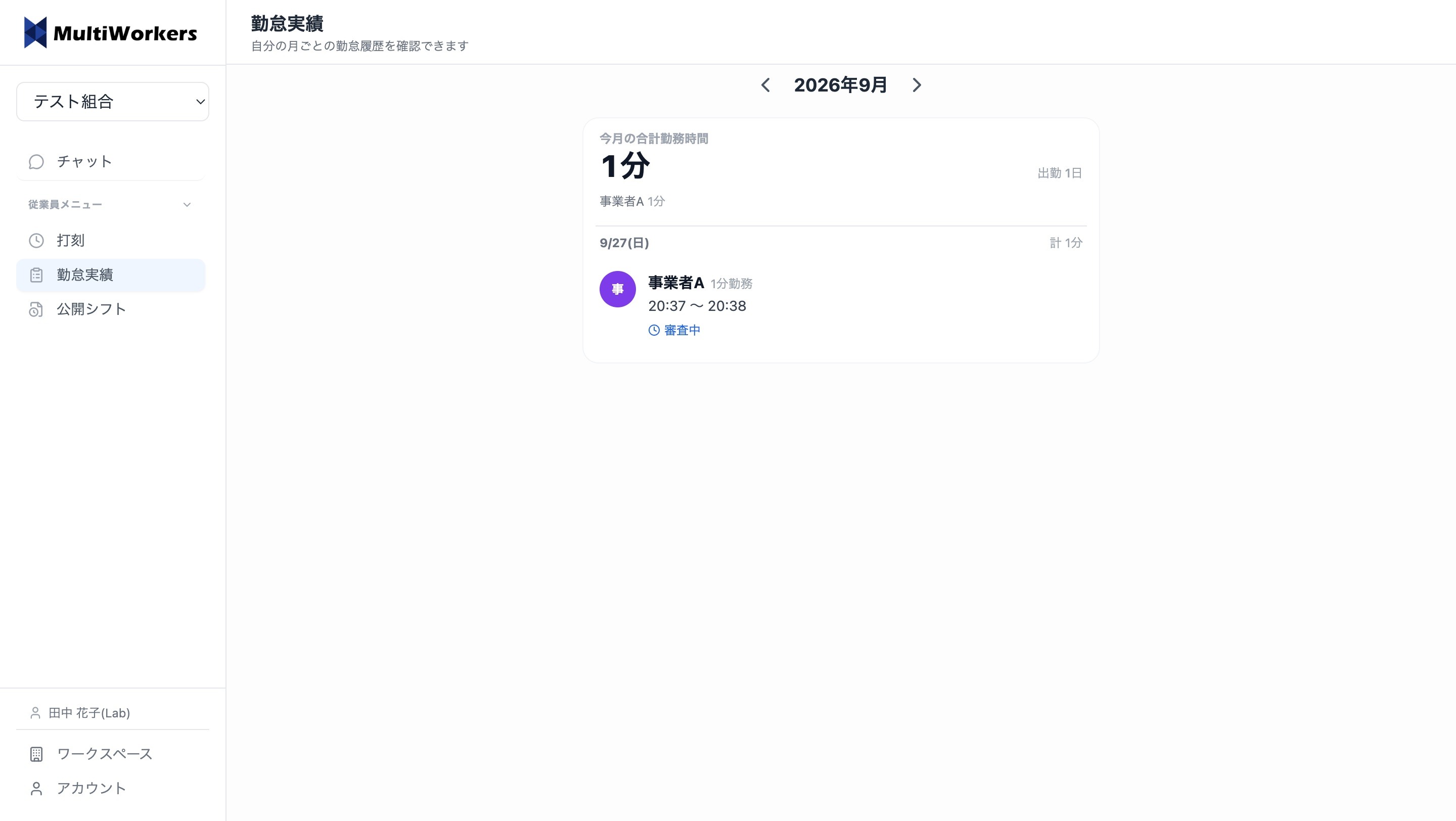Open the 打刻 menu item
Viewport: 1456px width, 821px height.
111,241
